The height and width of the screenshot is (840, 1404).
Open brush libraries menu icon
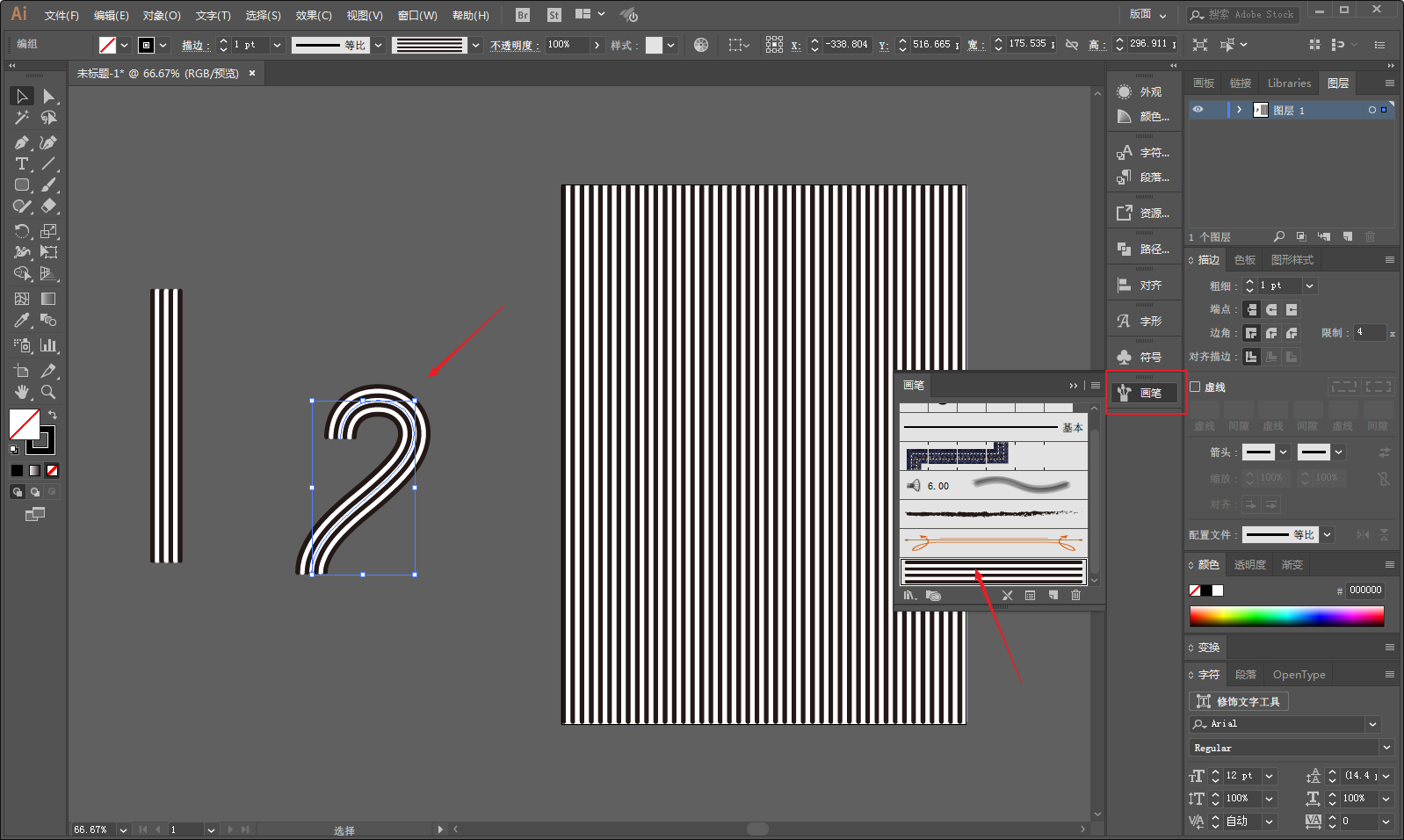(909, 596)
